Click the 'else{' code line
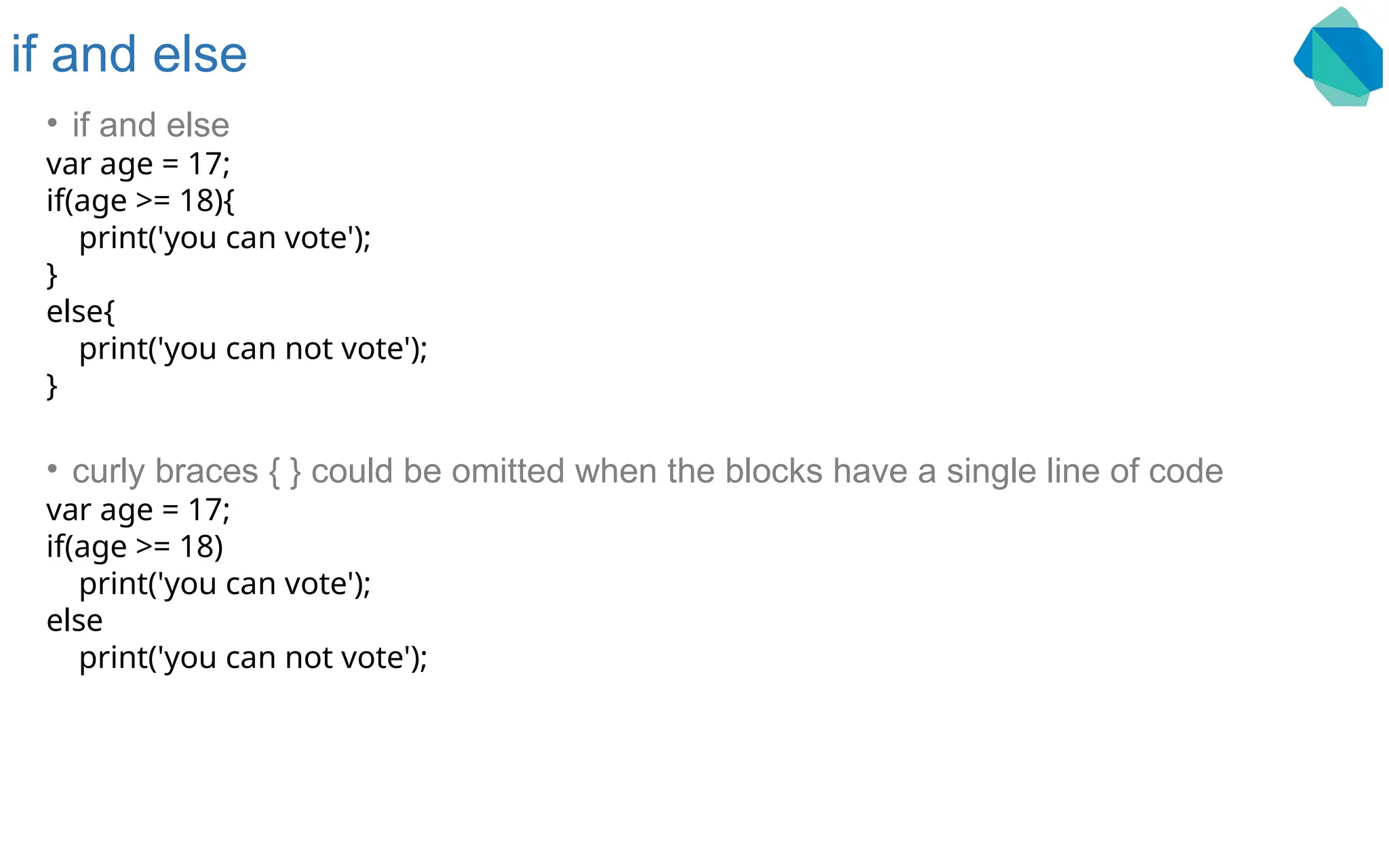 coord(81,312)
